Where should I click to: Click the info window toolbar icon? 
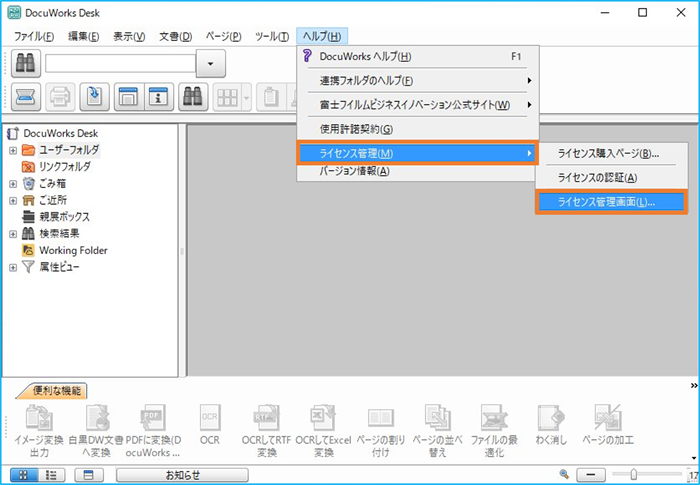[158, 96]
